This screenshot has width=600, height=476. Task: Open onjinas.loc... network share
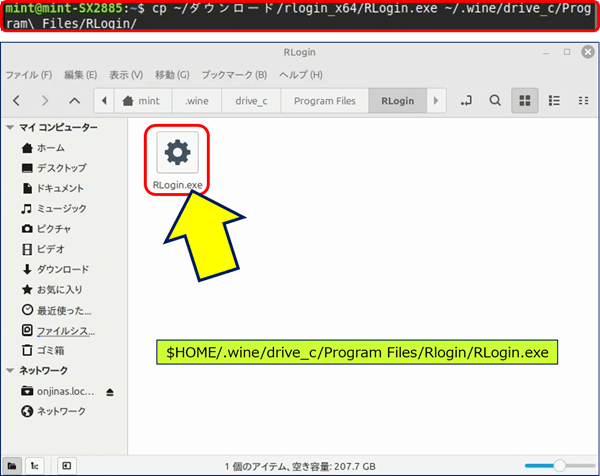[57, 391]
